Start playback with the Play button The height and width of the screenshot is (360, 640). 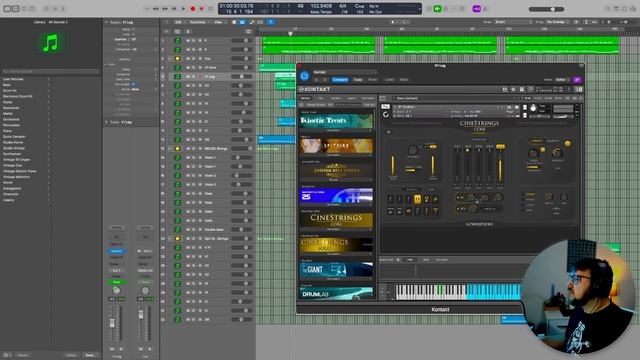(183, 9)
